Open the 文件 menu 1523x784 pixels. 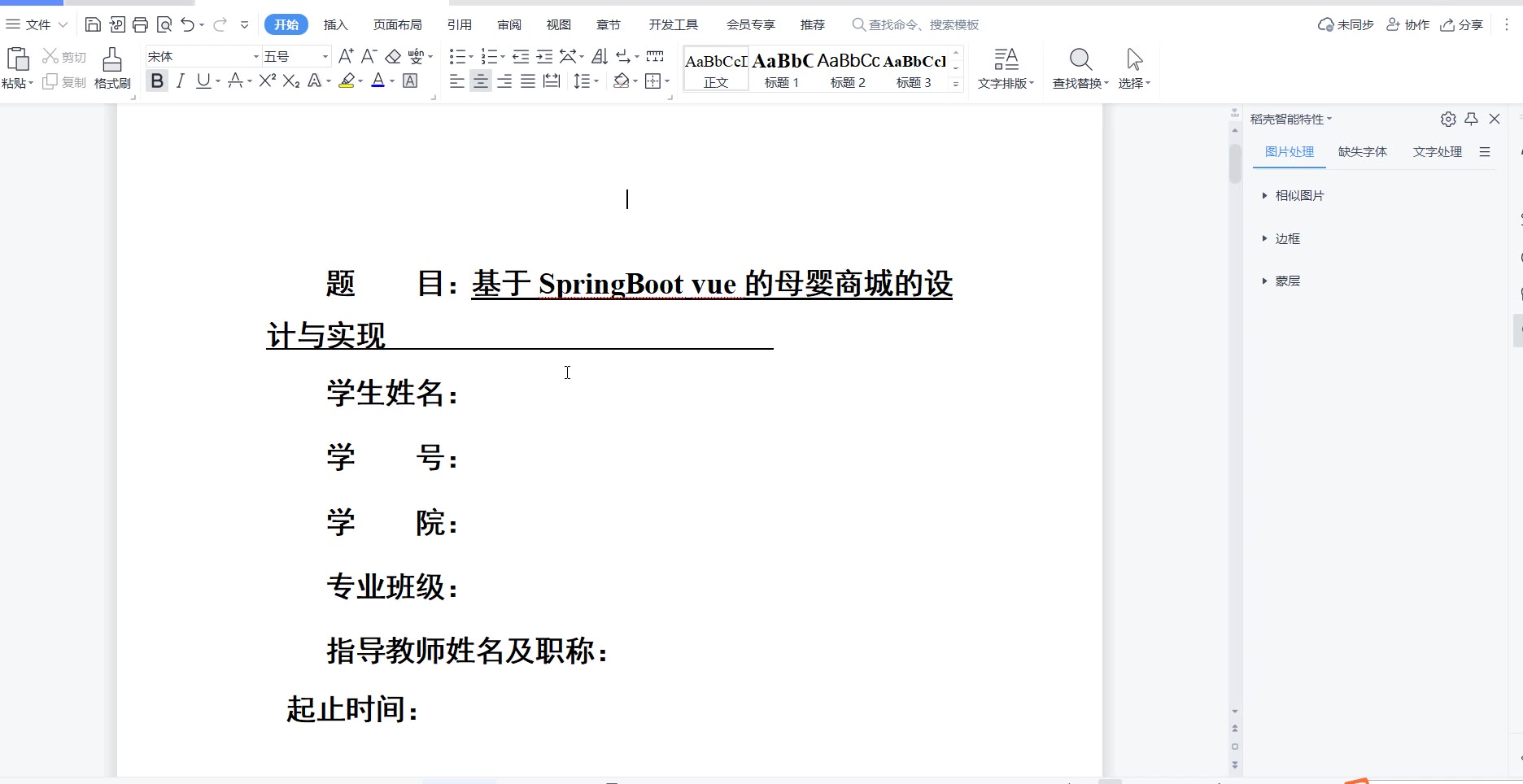(x=37, y=24)
